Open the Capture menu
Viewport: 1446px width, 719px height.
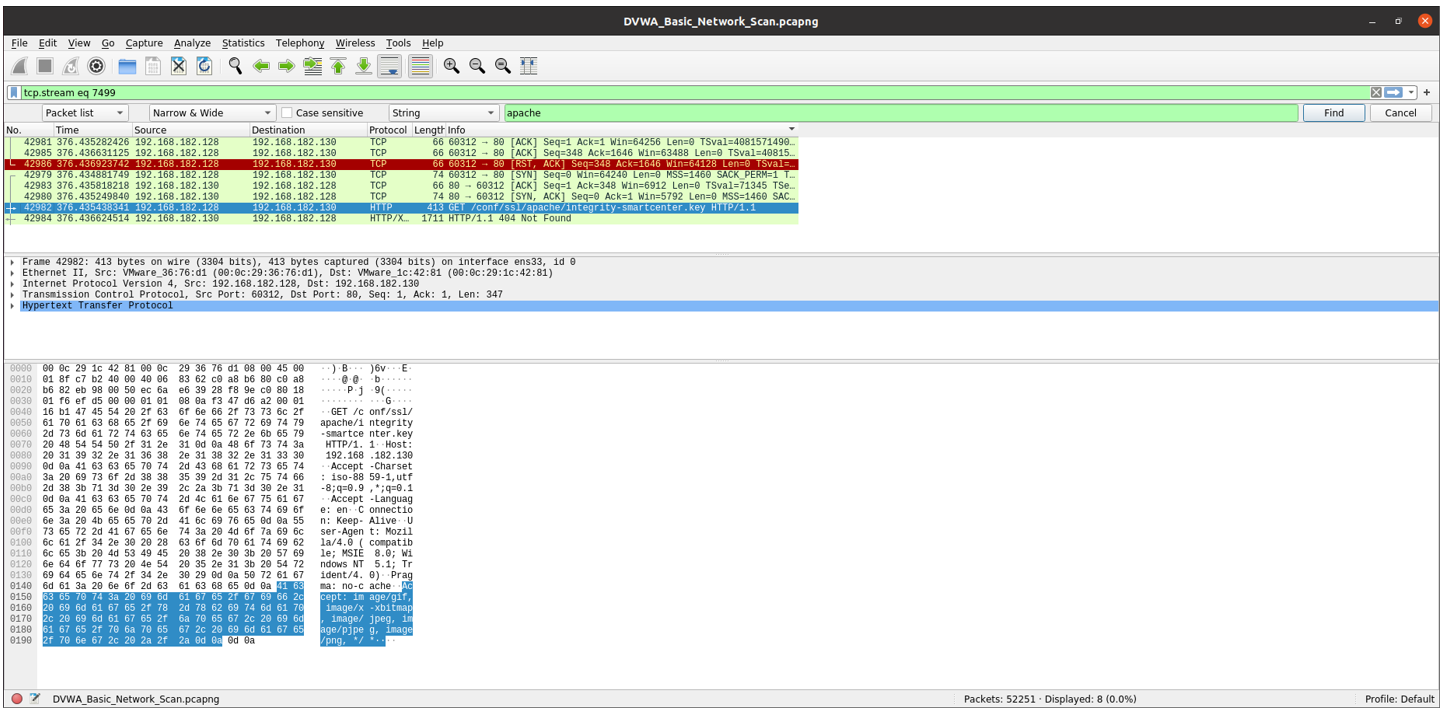tap(144, 43)
